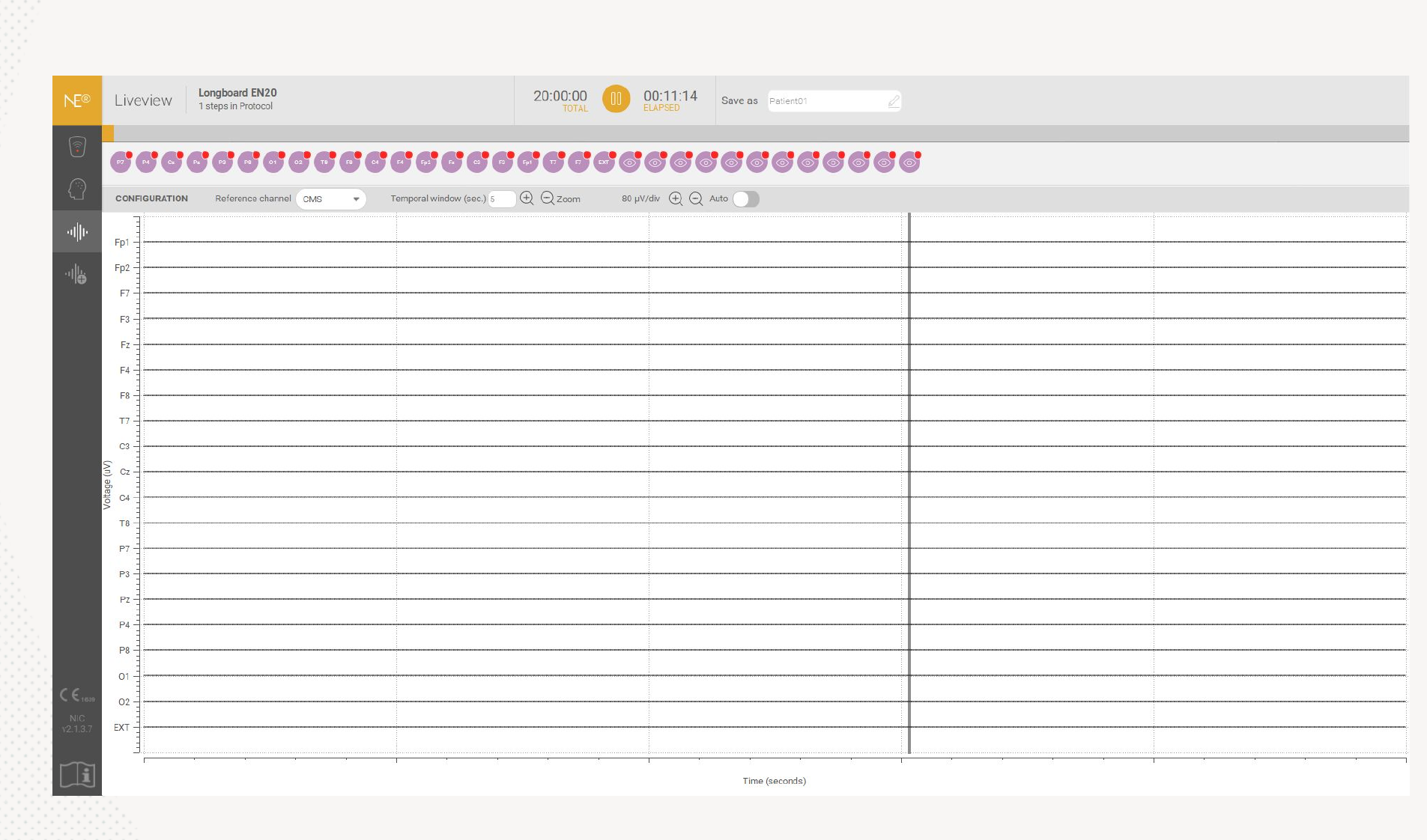Click the EXT electrode circle in the top row
This screenshot has width=1427, height=840.
605,162
